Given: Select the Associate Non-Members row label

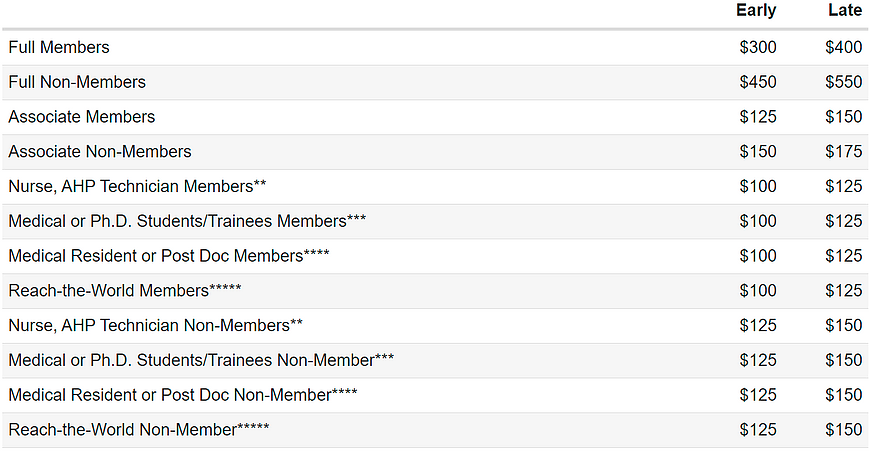Looking at the screenshot, I should coord(100,151).
